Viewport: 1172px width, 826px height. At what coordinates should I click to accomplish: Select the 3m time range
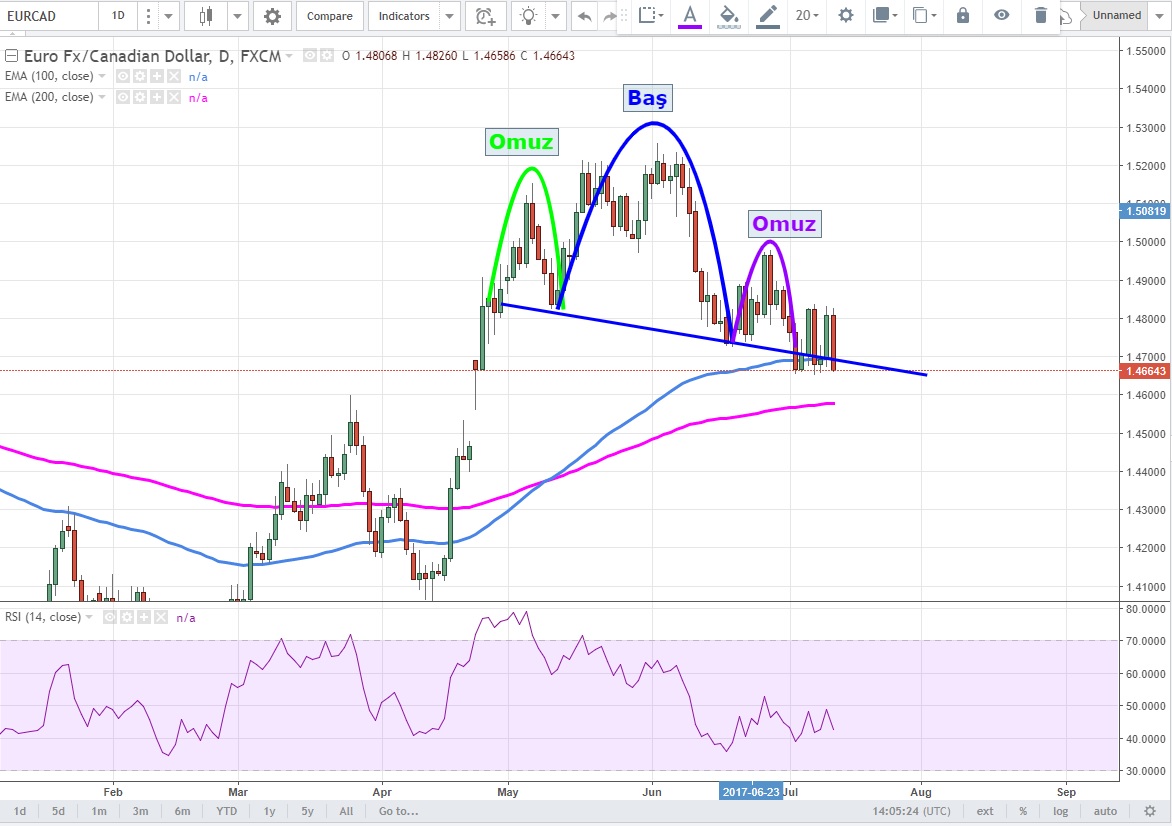coord(141,811)
